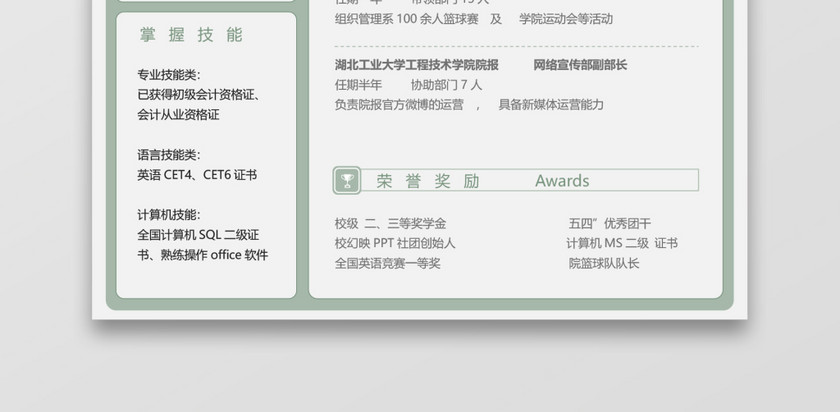Click the text 学院运动会等活动
This screenshot has width=840, height=412.
click(566, 19)
